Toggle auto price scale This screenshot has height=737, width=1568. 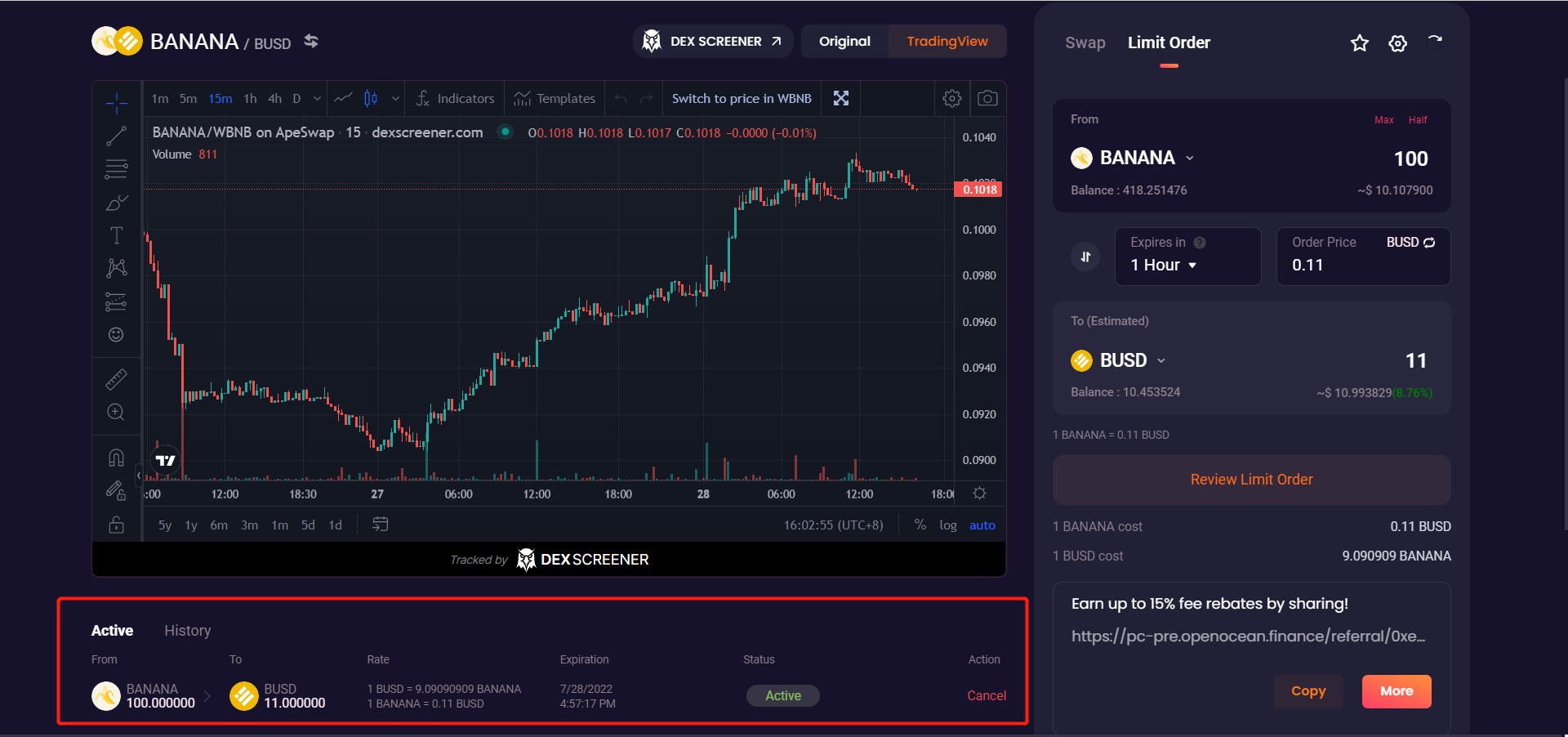tap(982, 525)
